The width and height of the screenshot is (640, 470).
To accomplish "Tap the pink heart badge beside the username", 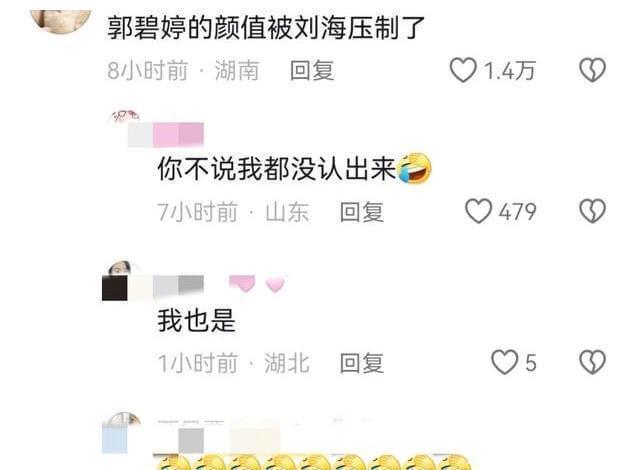I will [275, 284].
